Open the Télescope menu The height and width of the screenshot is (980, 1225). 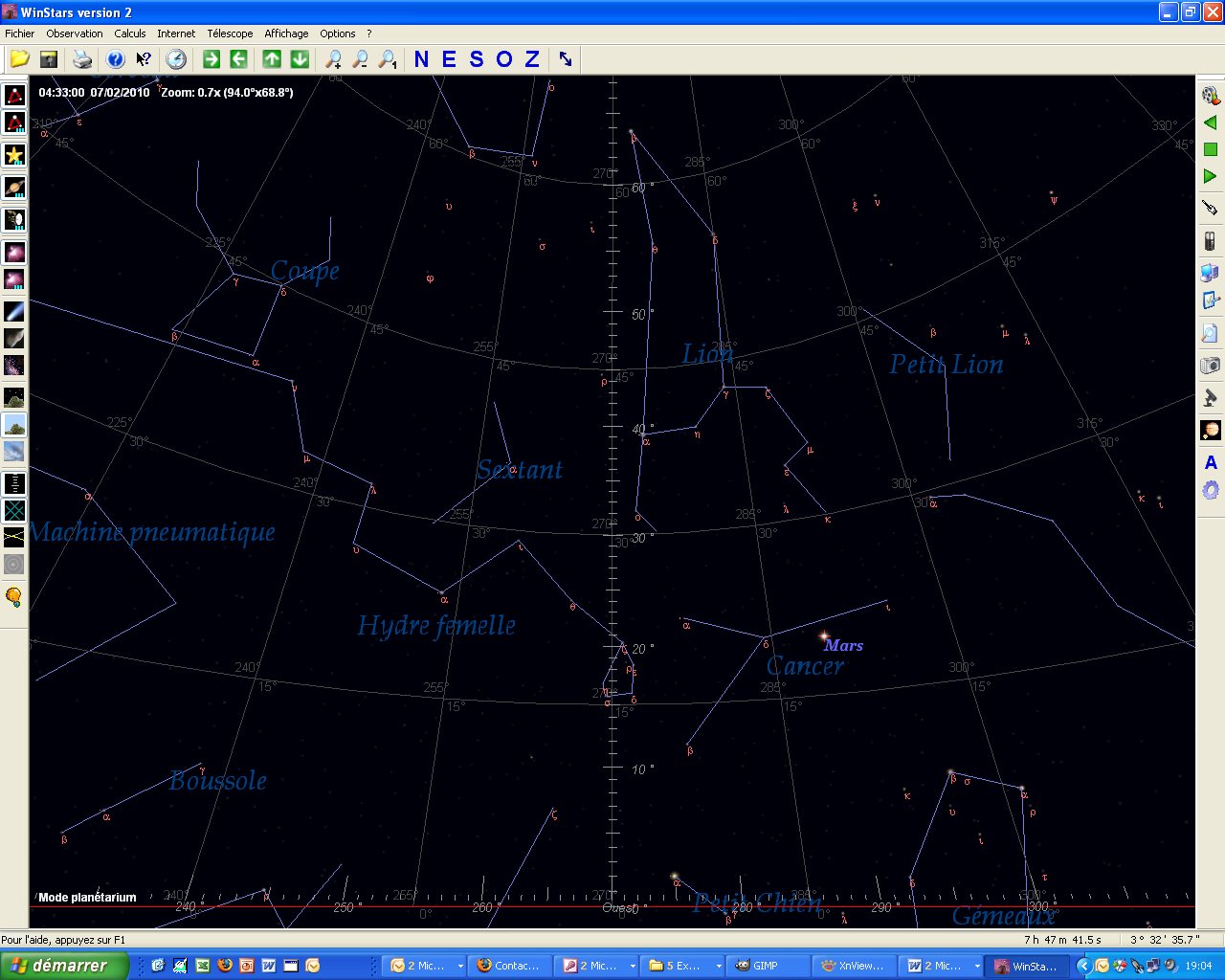pyautogui.click(x=230, y=33)
